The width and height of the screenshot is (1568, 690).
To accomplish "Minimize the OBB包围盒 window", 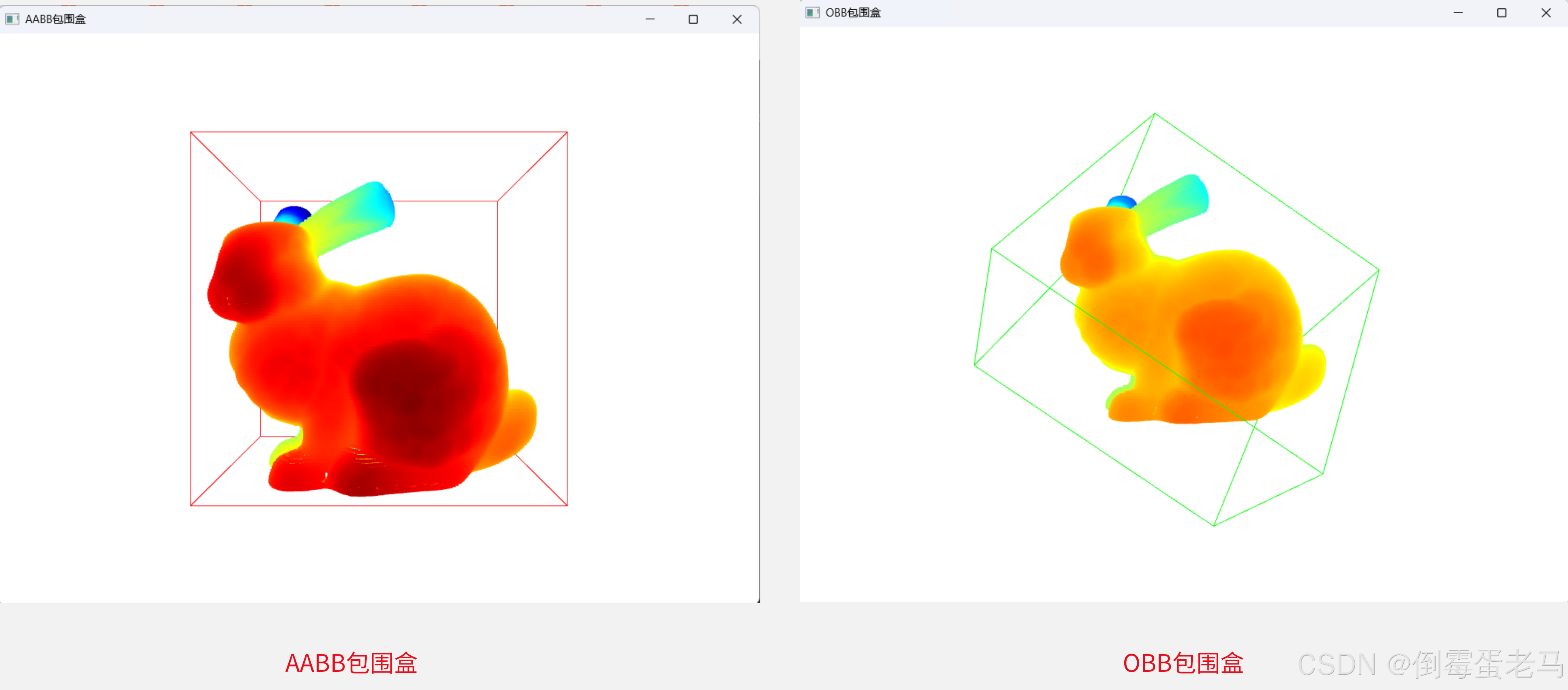I will coord(1458,12).
